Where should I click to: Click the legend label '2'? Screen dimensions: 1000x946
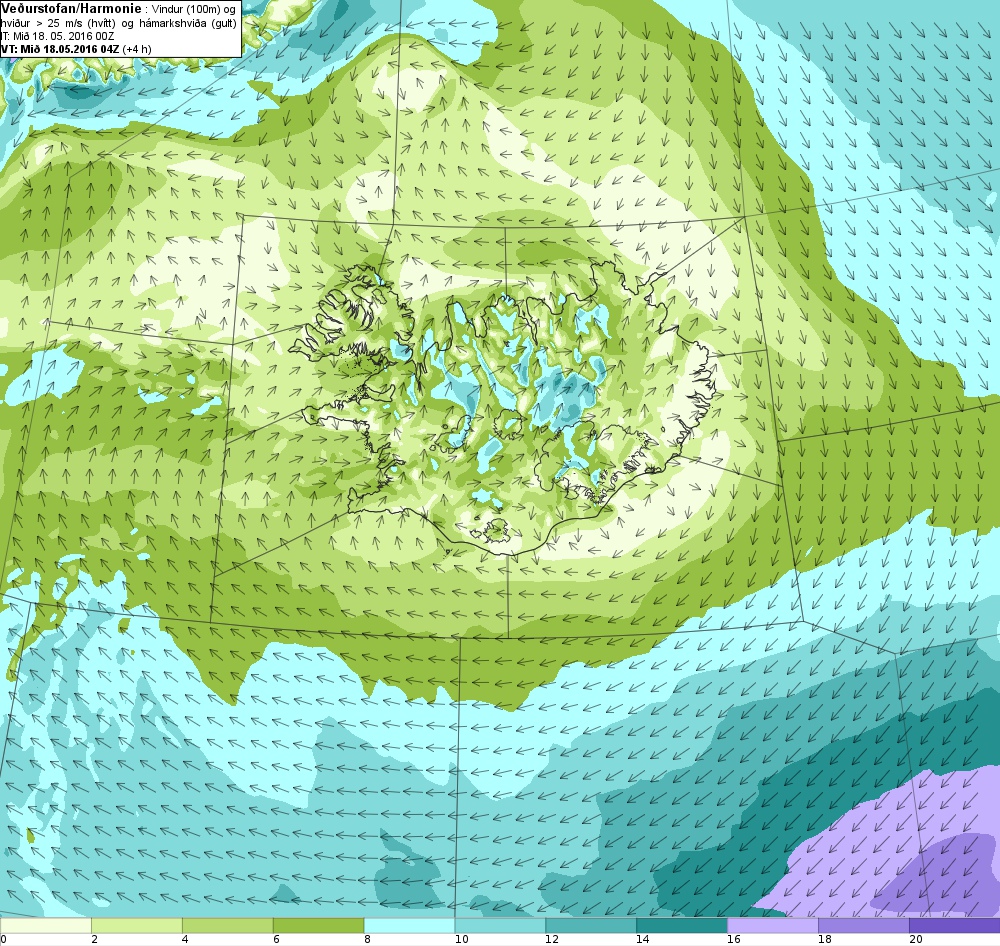pyautogui.click(x=94, y=939)
